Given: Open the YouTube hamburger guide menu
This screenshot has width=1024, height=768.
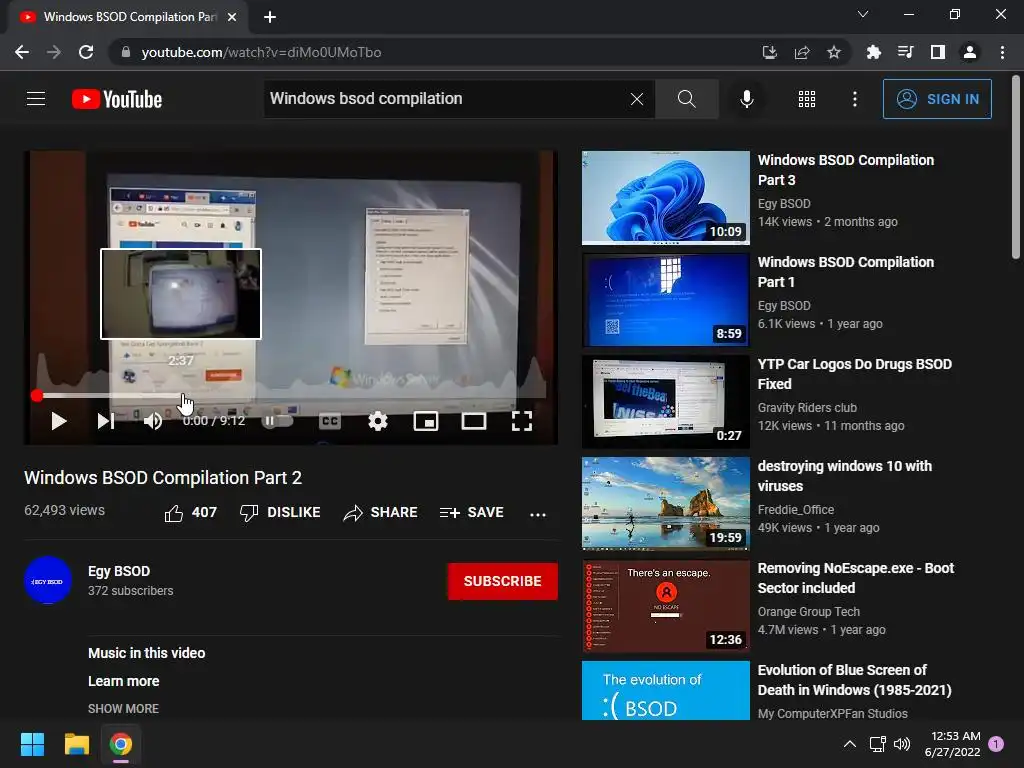Looking at the screenshot, I should 36,99.
